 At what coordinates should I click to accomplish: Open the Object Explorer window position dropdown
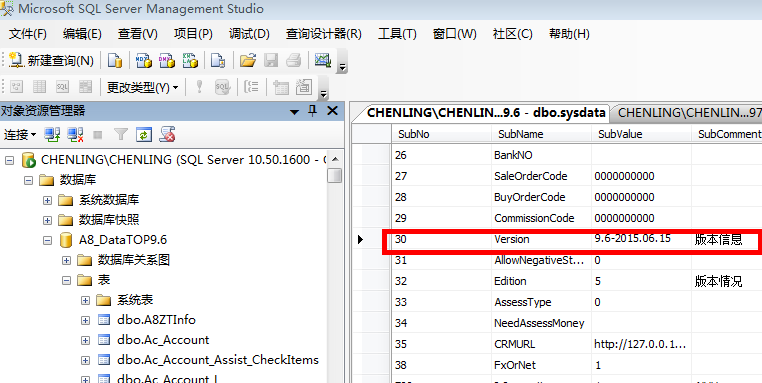(294, 112)
